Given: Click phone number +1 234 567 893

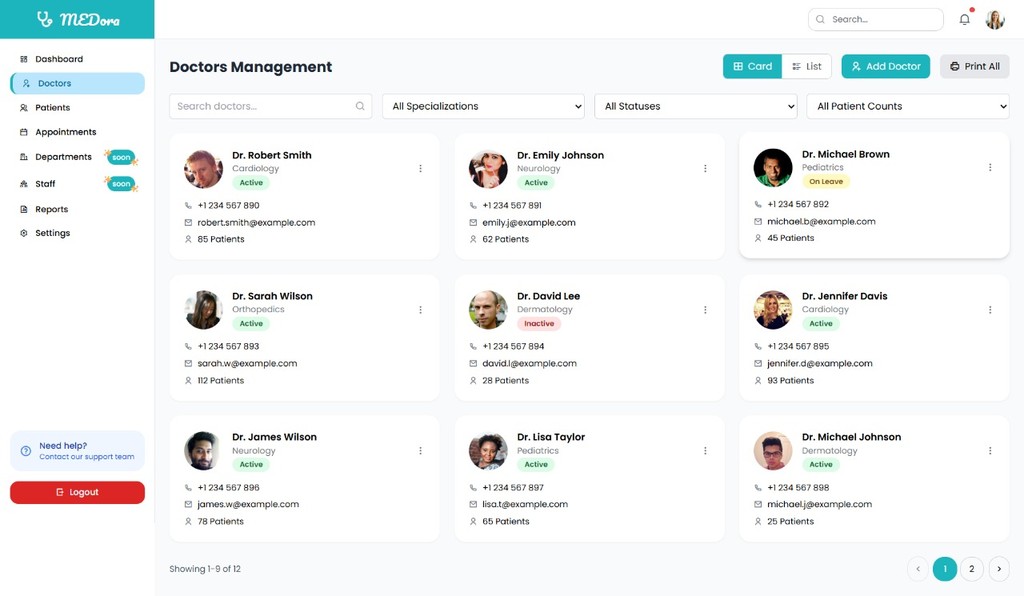Looking at the screenshot, I should (x=228, y=346).
